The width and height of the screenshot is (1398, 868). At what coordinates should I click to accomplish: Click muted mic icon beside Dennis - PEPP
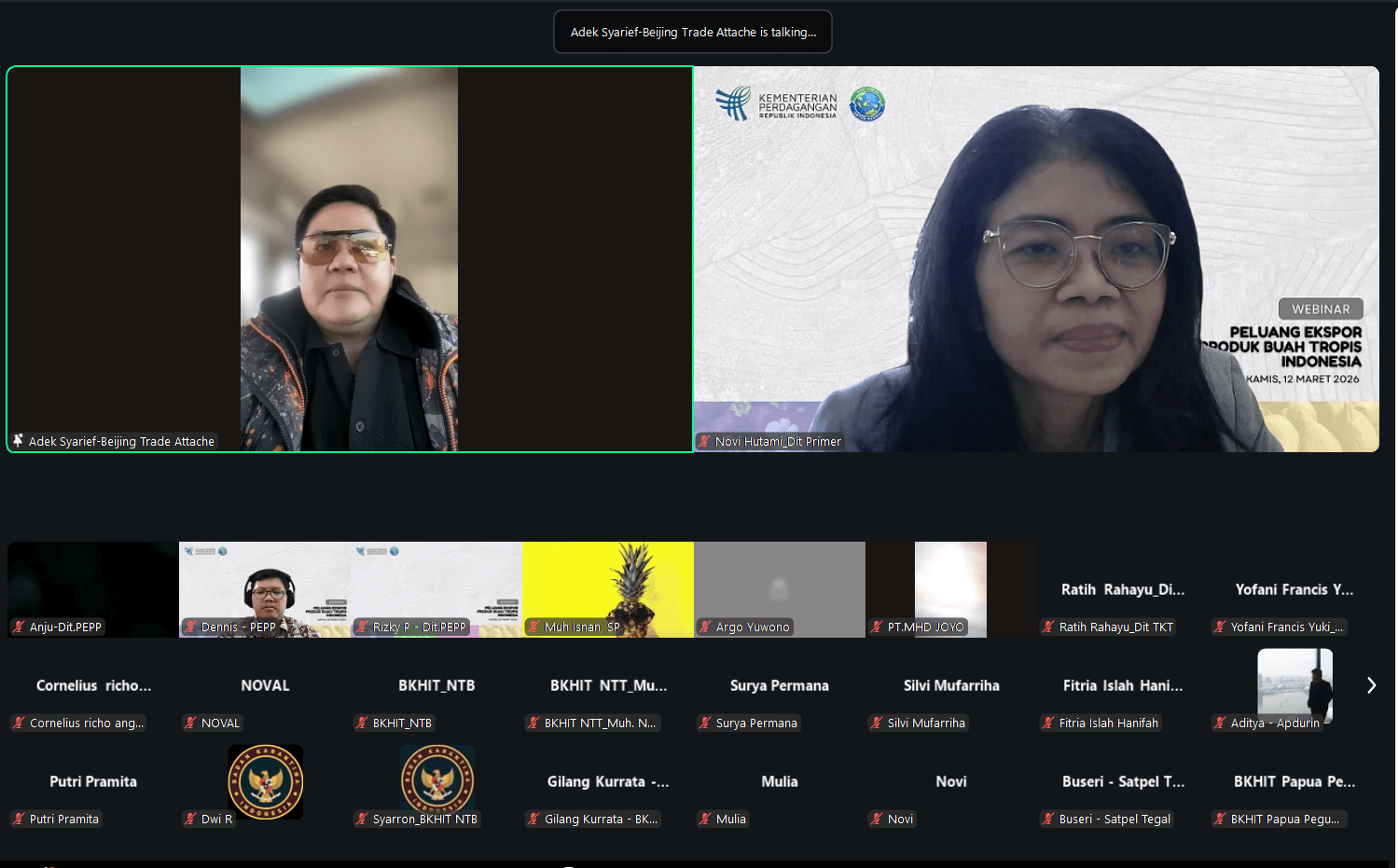coord(190,627)
